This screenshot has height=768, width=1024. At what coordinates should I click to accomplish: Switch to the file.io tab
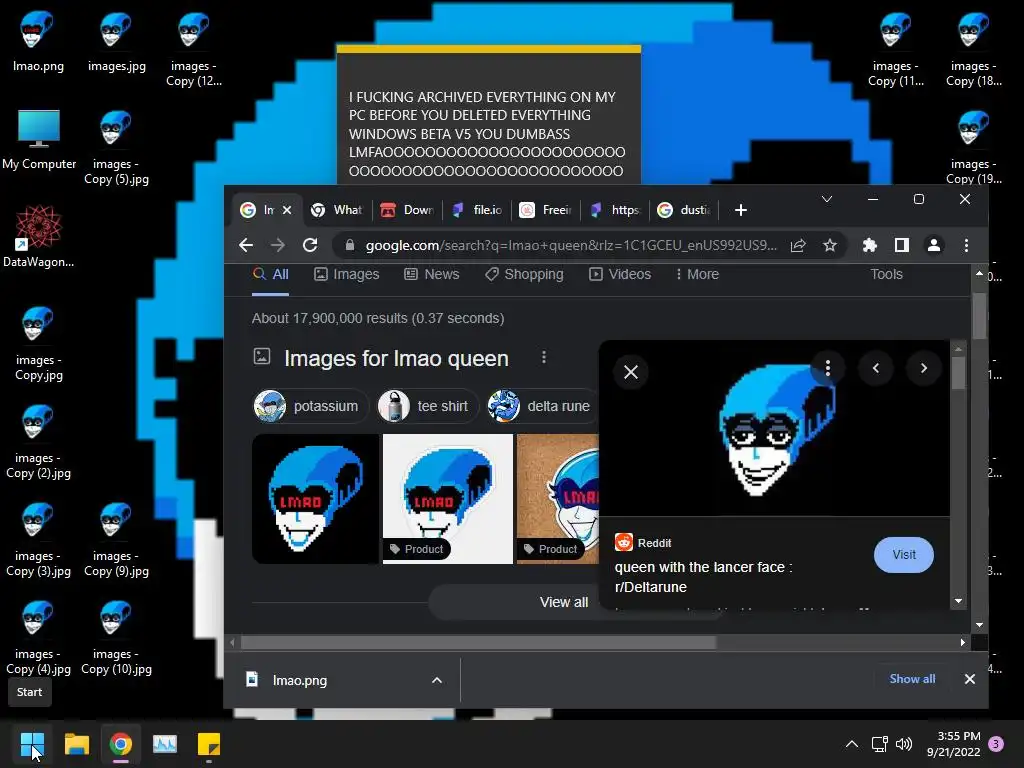tap(478, 210)
